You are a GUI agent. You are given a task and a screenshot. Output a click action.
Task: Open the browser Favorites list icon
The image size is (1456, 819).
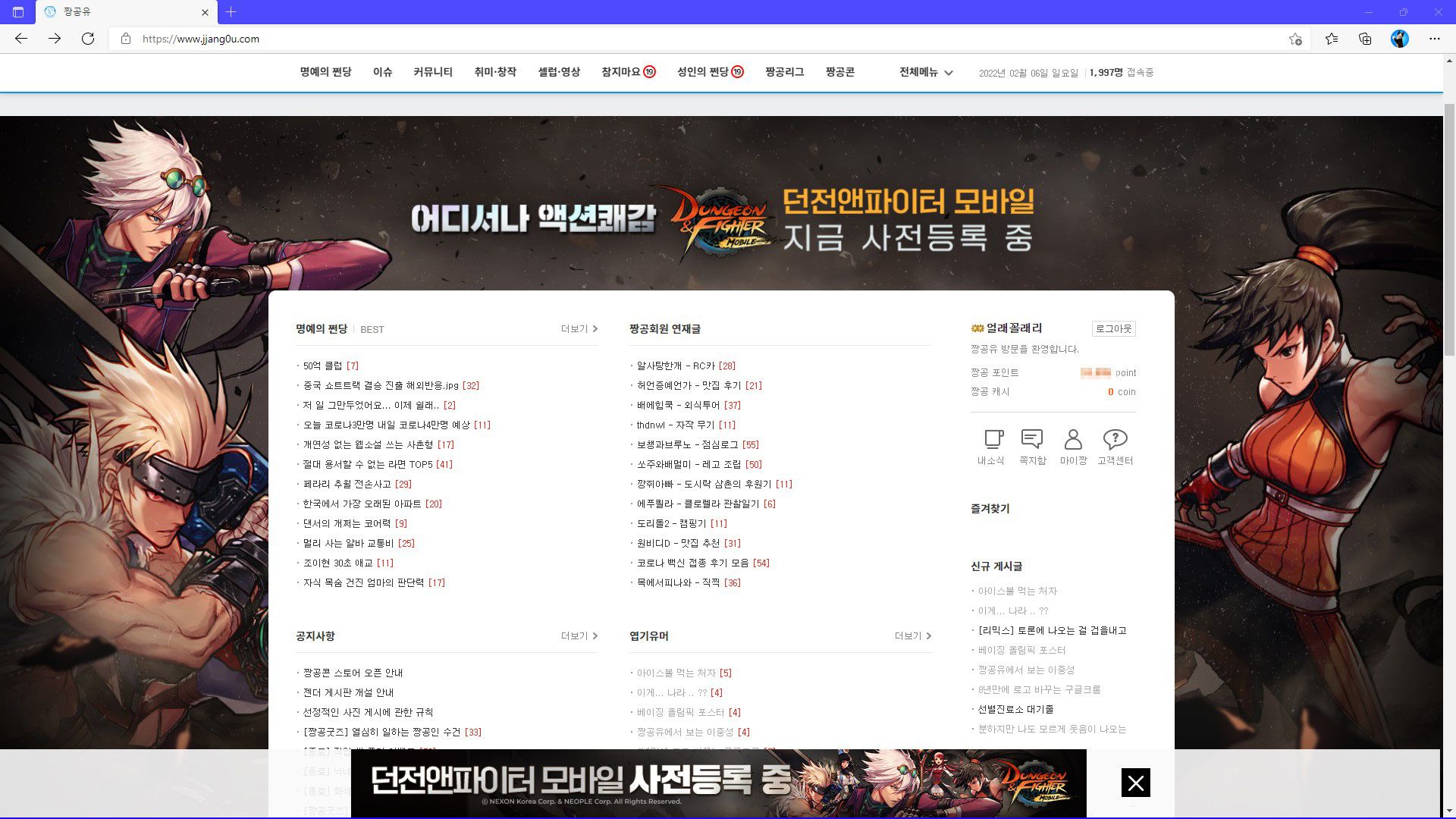(1332, 39)
